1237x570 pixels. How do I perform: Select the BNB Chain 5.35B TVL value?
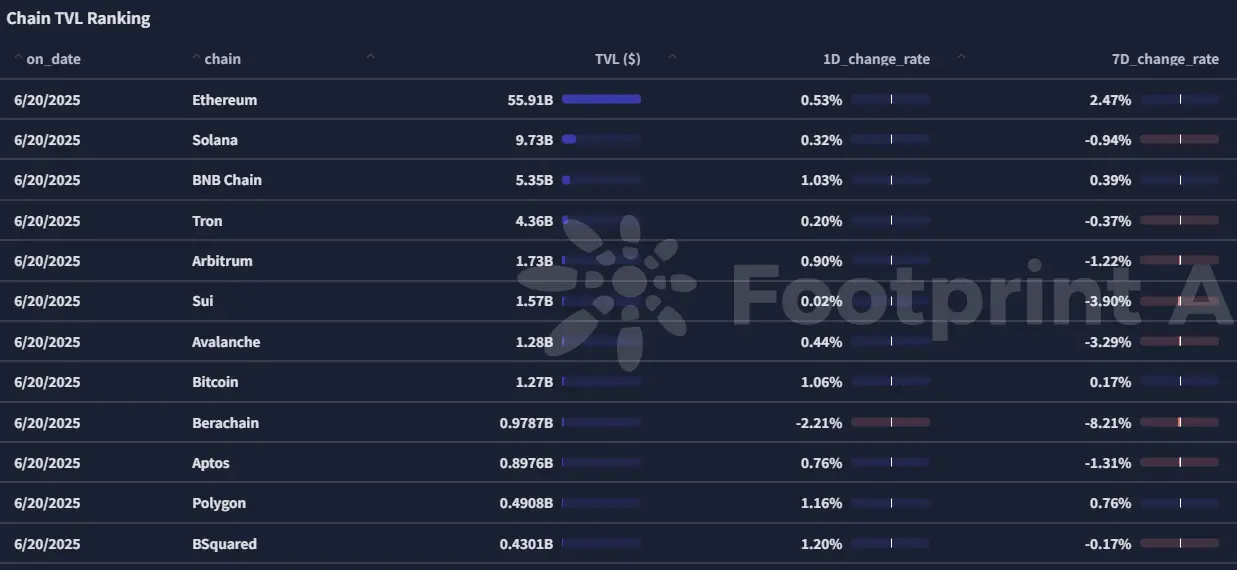tap(534, 180)
